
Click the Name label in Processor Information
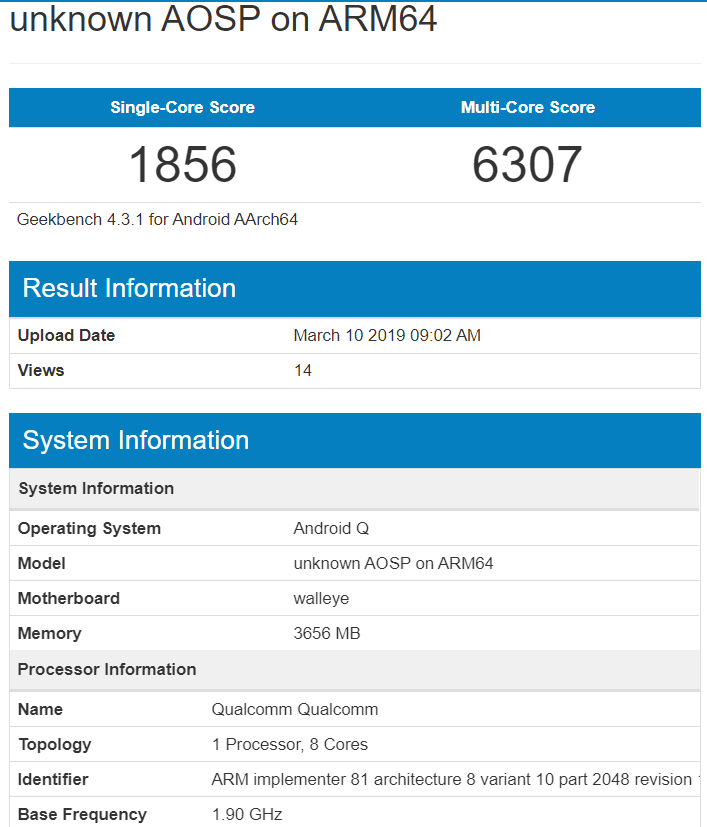click(x=40, y=709)
